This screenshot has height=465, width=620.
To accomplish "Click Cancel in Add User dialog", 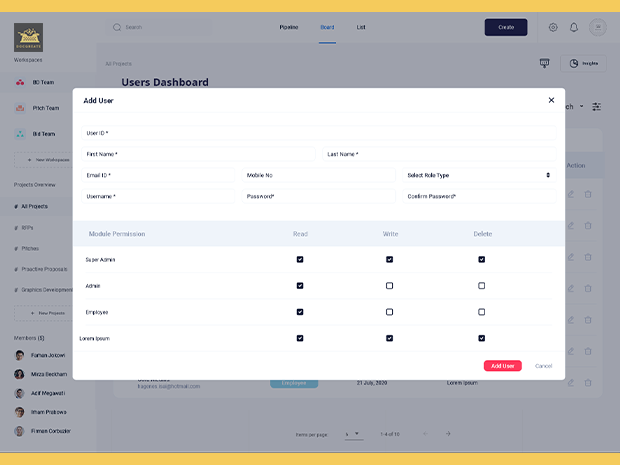I will (x=543, y=366).
